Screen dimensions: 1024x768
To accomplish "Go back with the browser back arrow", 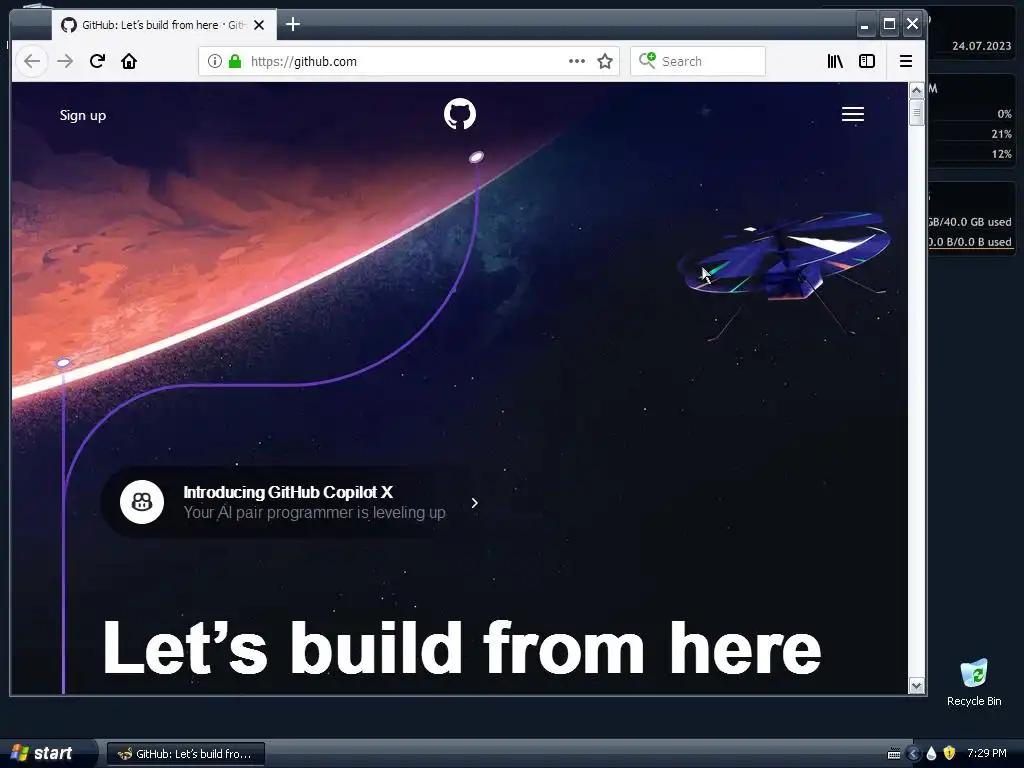I will (31, 61).
